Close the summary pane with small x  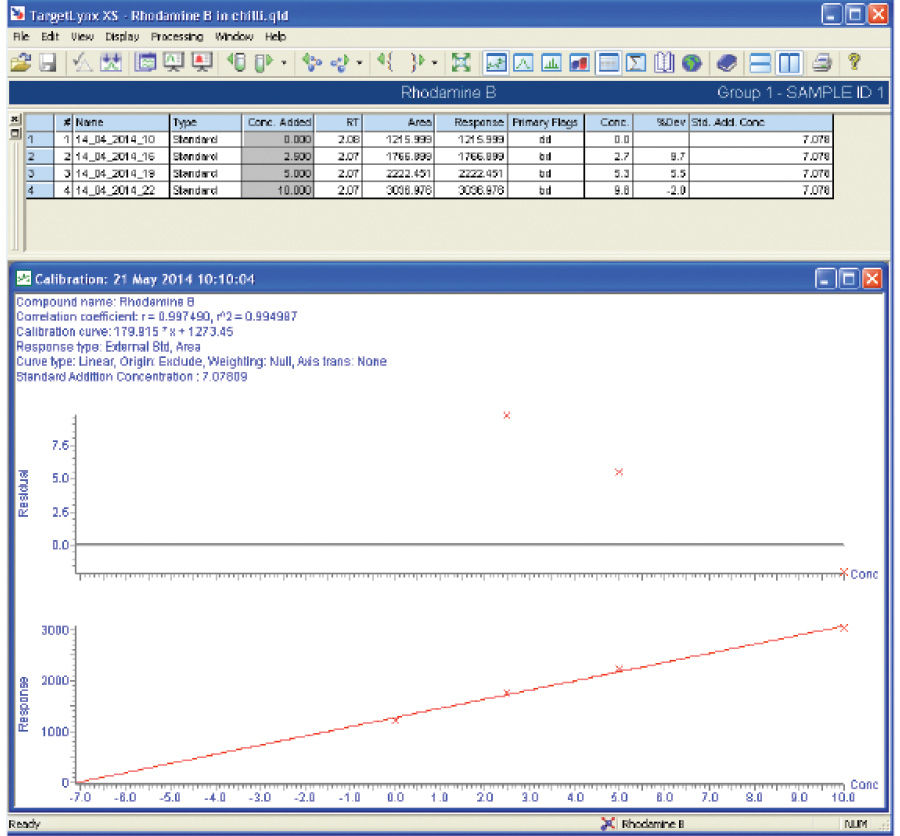coord(15,119)
